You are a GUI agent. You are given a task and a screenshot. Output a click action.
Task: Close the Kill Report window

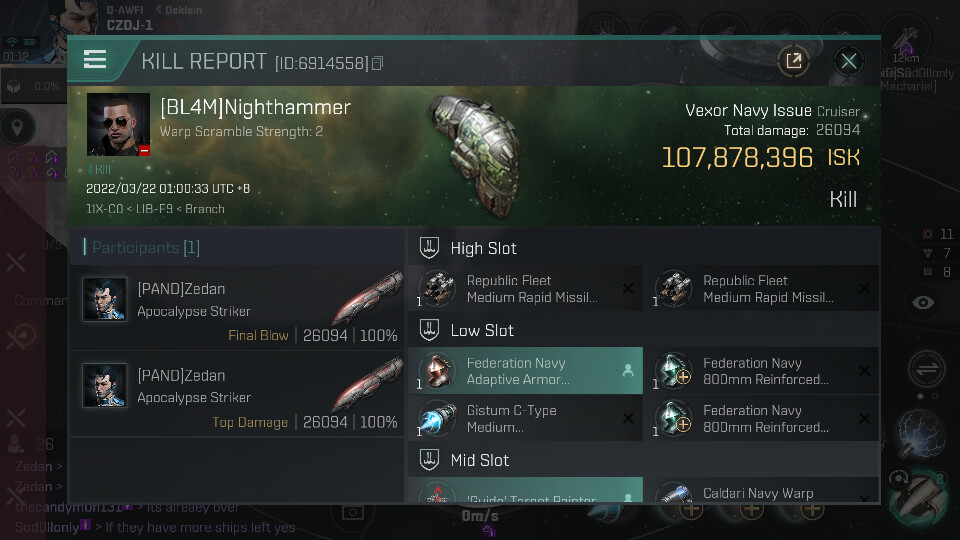pos(849,61)
